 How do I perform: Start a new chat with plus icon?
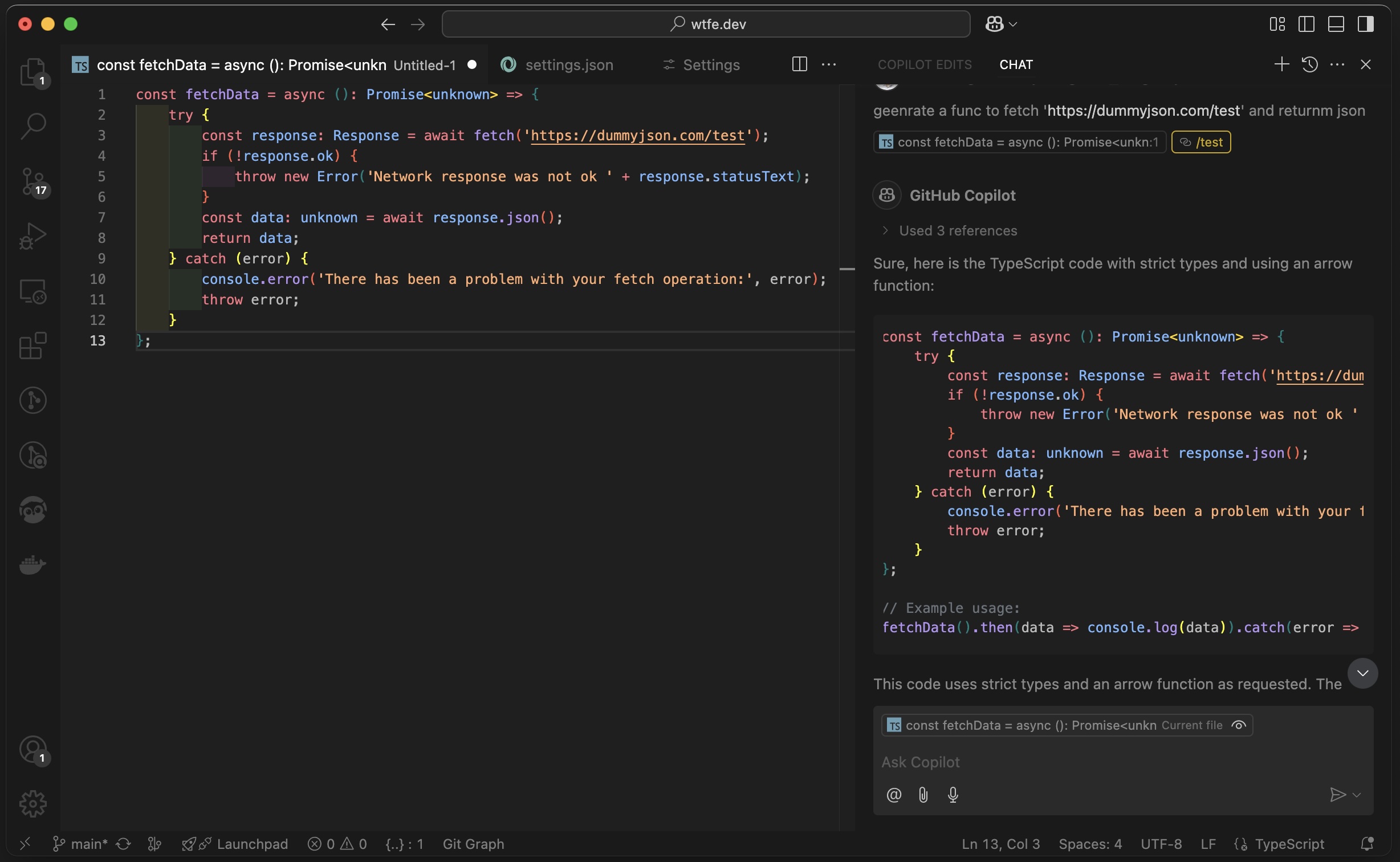pyautogui.click(x=1281, y=64)
